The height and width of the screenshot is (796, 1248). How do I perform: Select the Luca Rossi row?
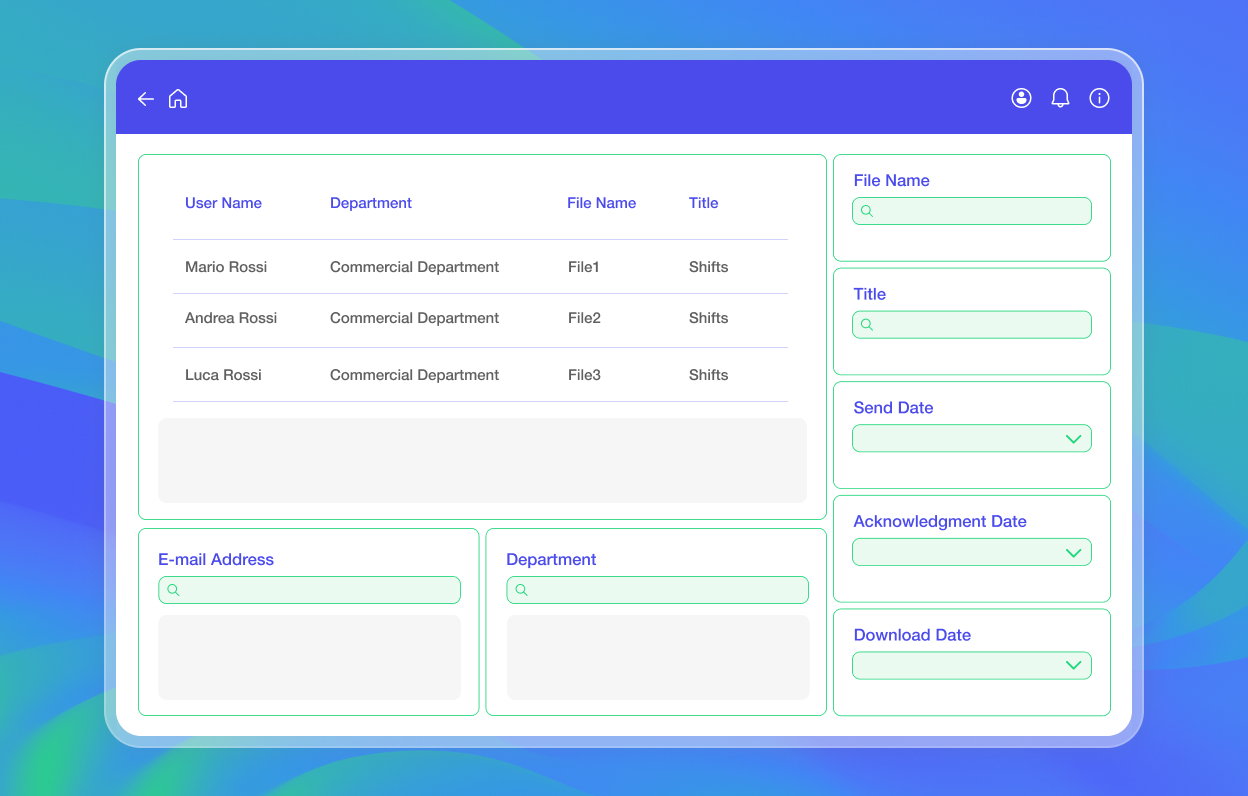tap(480, 375)
